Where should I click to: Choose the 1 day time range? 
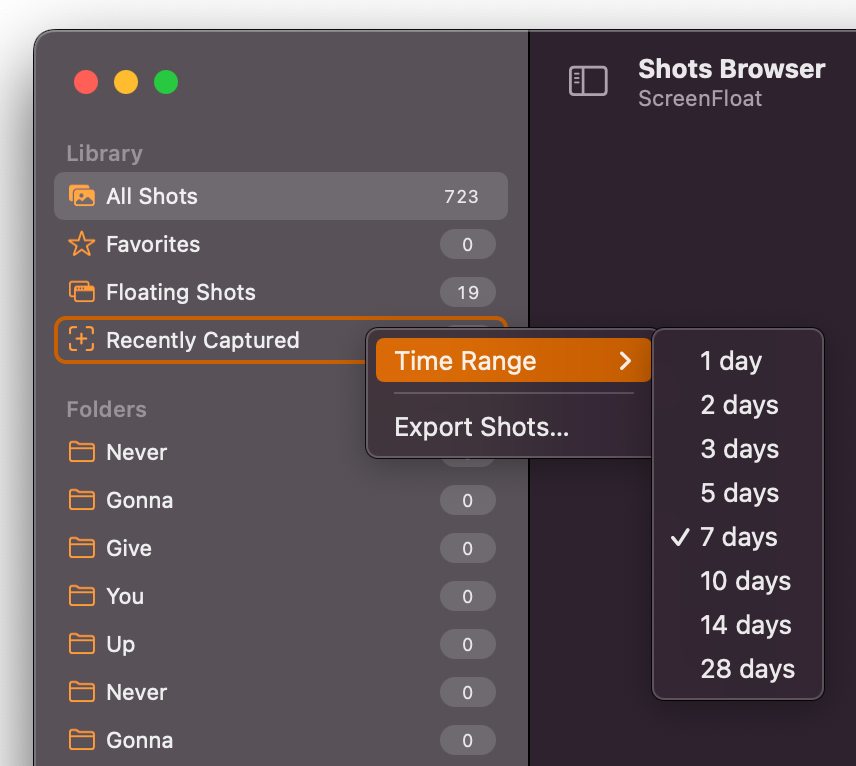click(738, 361)
